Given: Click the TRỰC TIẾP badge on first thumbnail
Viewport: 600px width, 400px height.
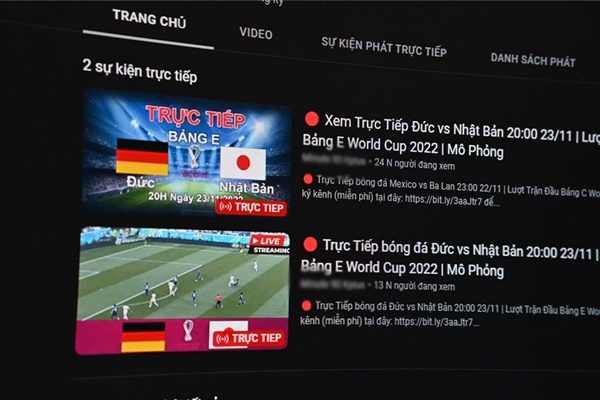Looking at the screenshot, I should click(x=251, y=207).
